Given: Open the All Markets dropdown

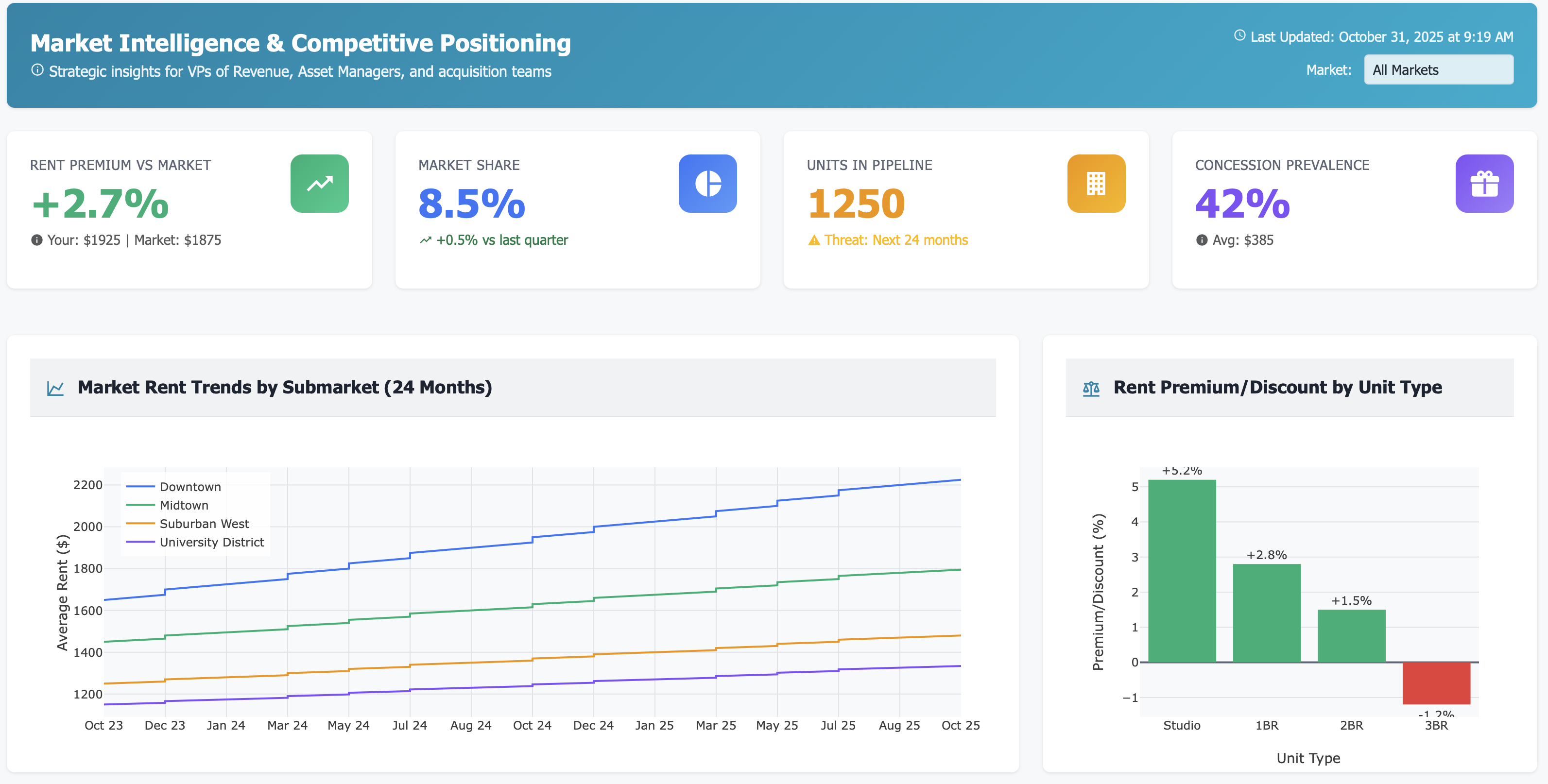Looking at the screenshot, I should [1439, 69].
